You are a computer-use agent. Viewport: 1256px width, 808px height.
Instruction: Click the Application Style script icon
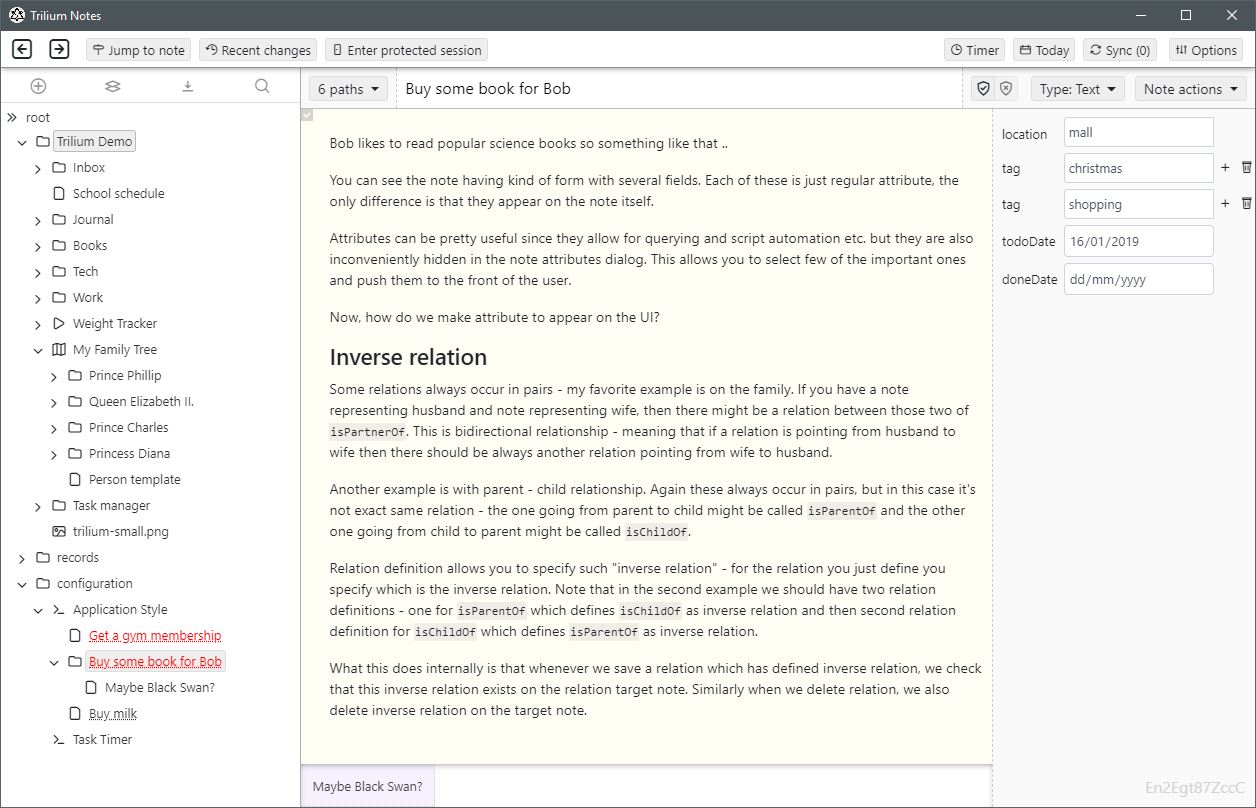pos(59,609)
